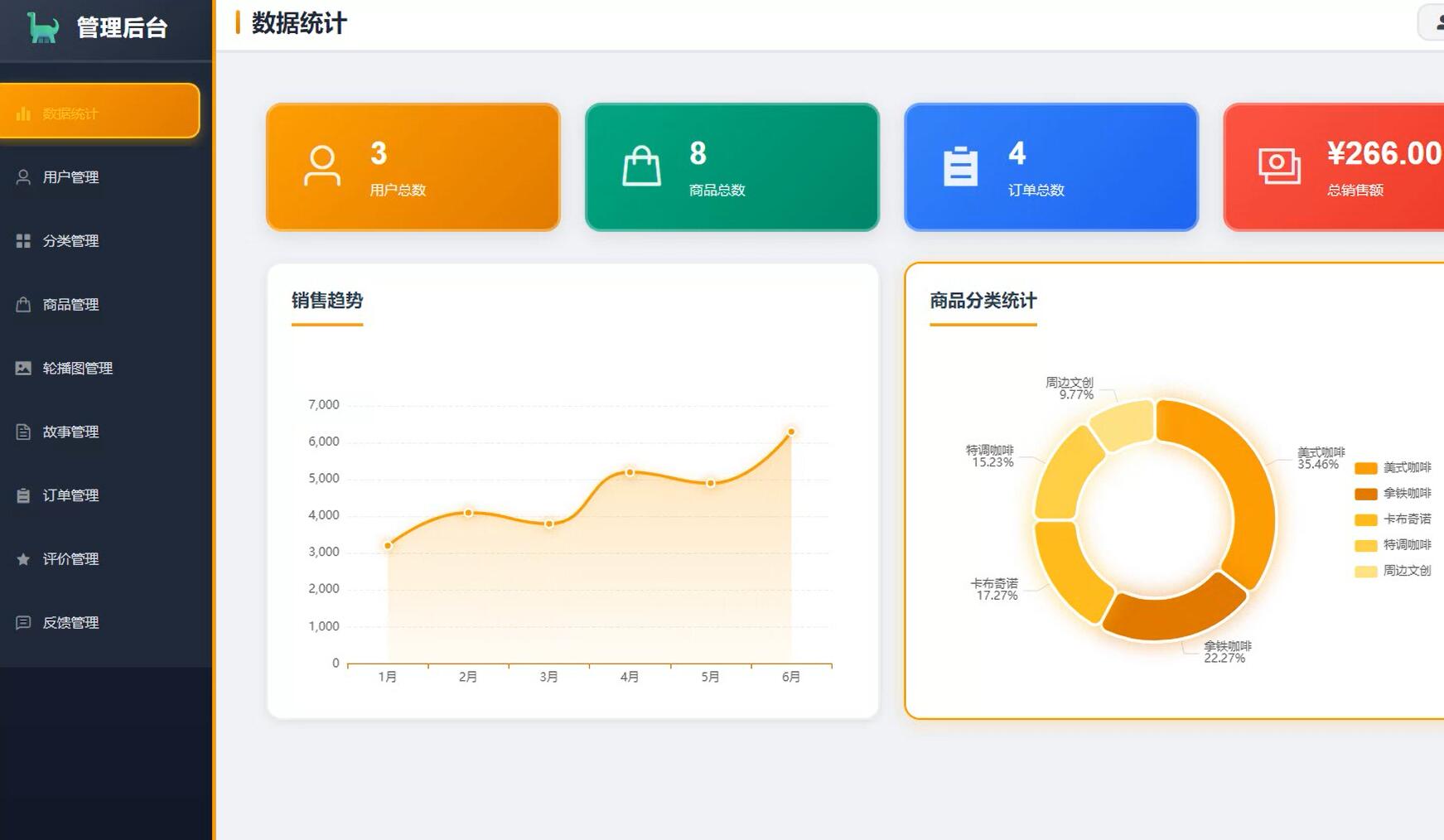1444x840 pixels.
Task: Click the user icon on the orange 用户总数 card
Action: click(x=322, y=167)
